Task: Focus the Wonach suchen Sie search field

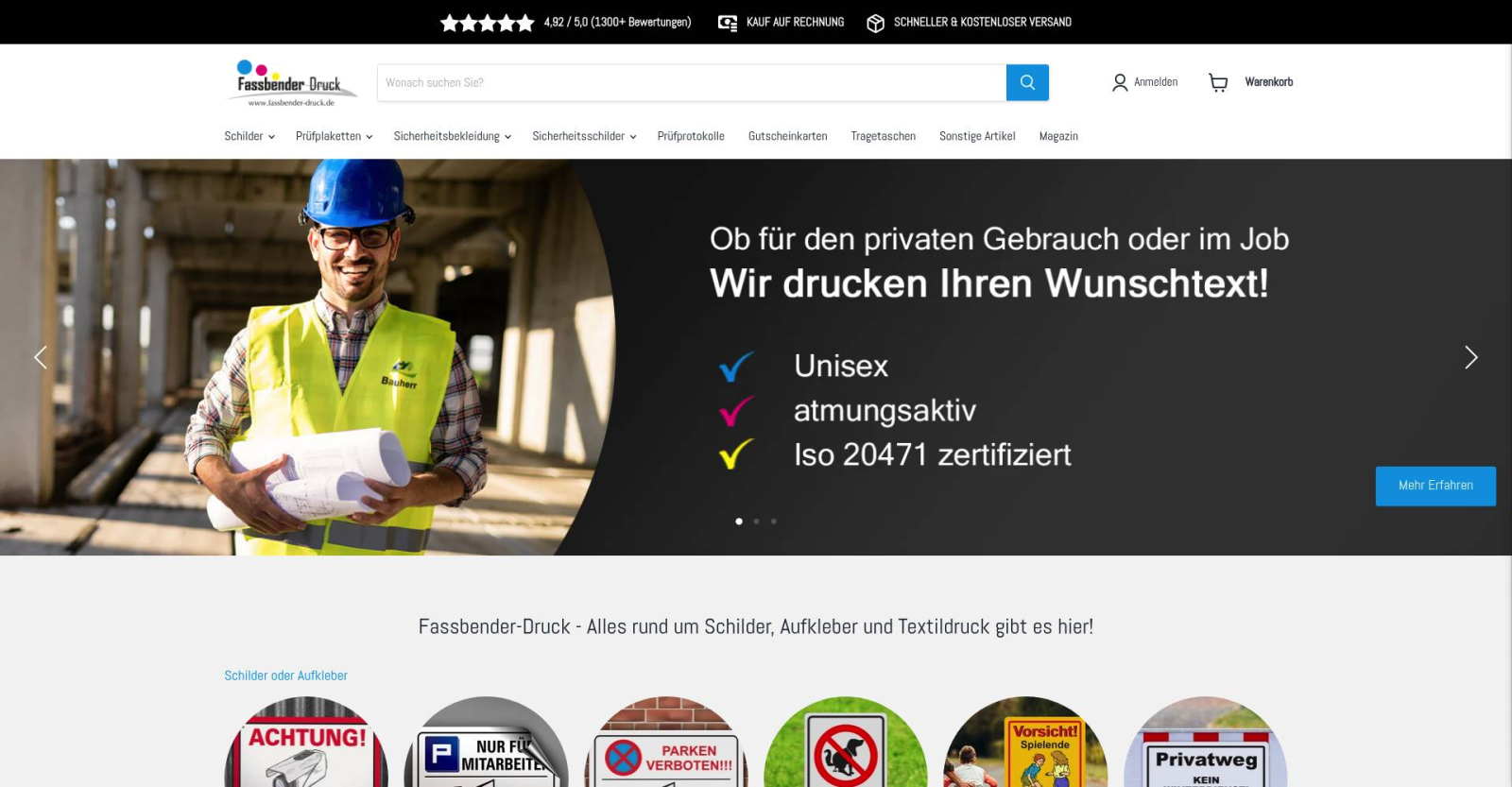Action: (692, 82)
